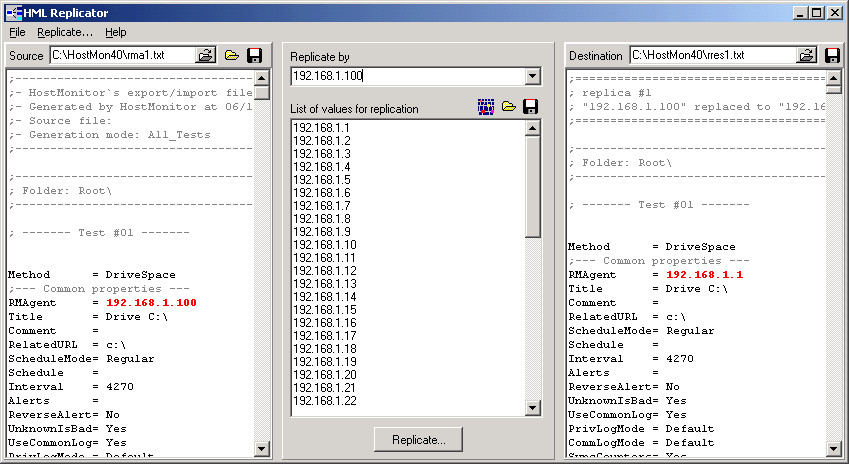Click '; Folder: Root\' in destination pane
Viewport: 849px width, 464px height.
coord(620,163)
